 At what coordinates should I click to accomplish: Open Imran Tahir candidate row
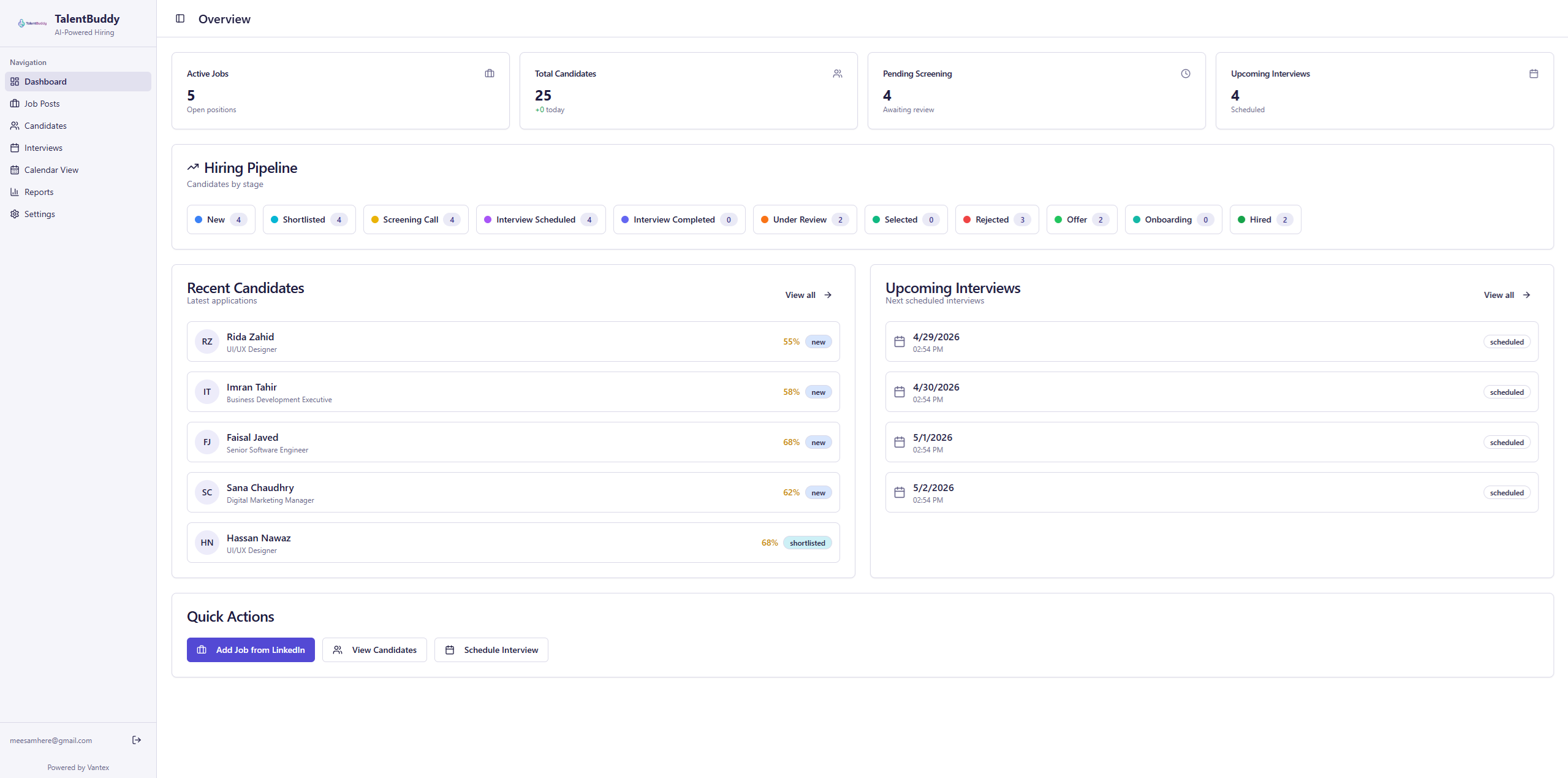click(513, 392)
